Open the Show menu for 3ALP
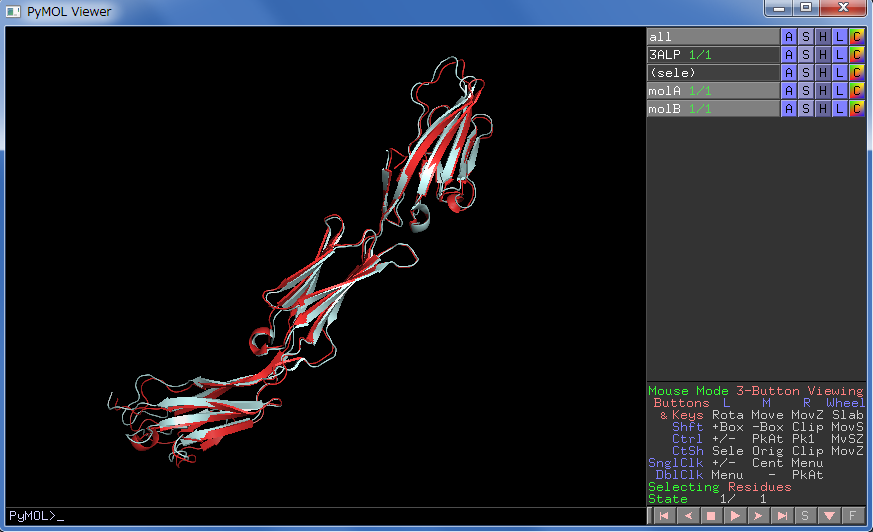 pyautogui.click(x=806, y=55)
